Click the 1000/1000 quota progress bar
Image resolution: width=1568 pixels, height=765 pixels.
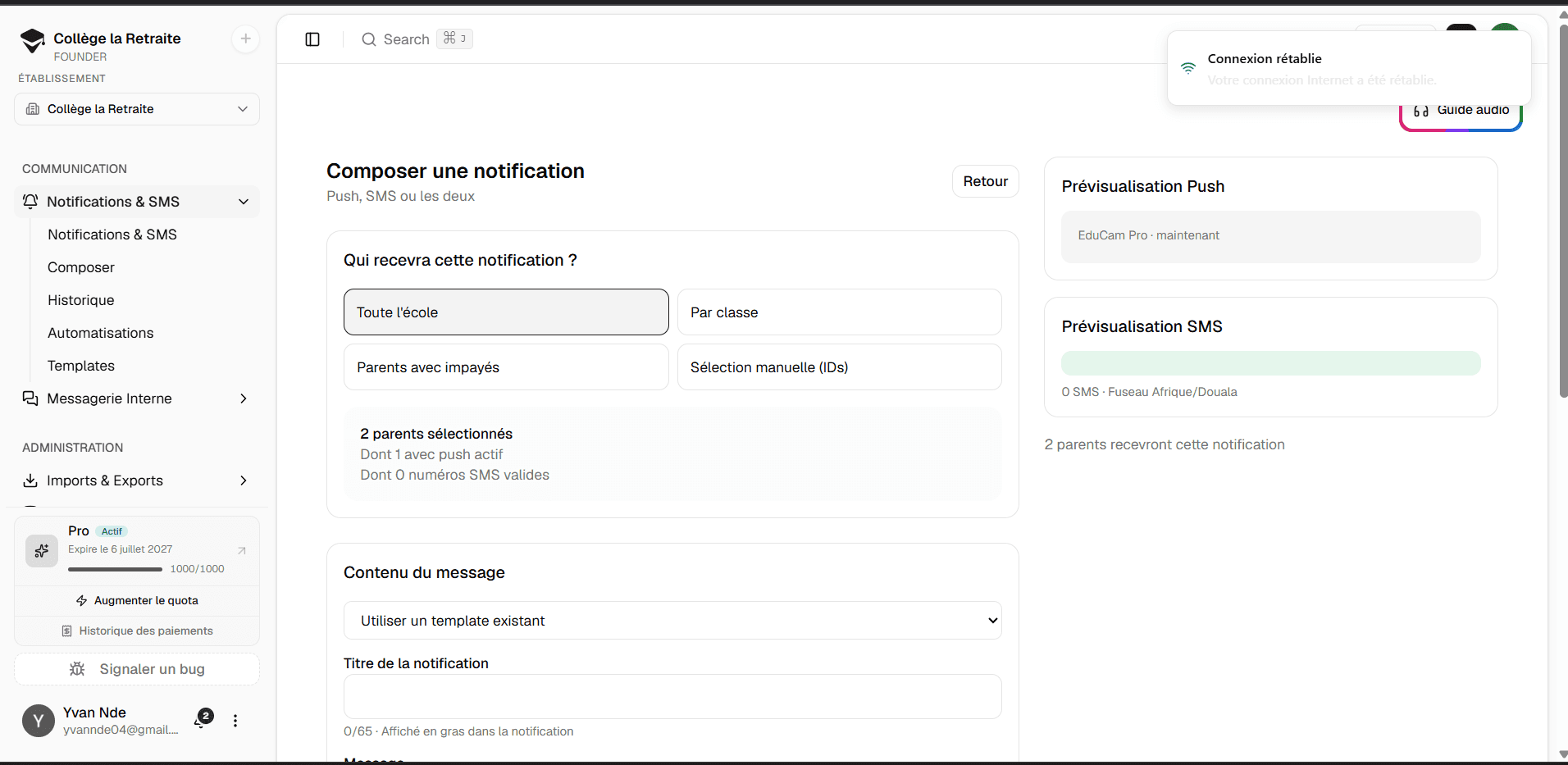115,569
